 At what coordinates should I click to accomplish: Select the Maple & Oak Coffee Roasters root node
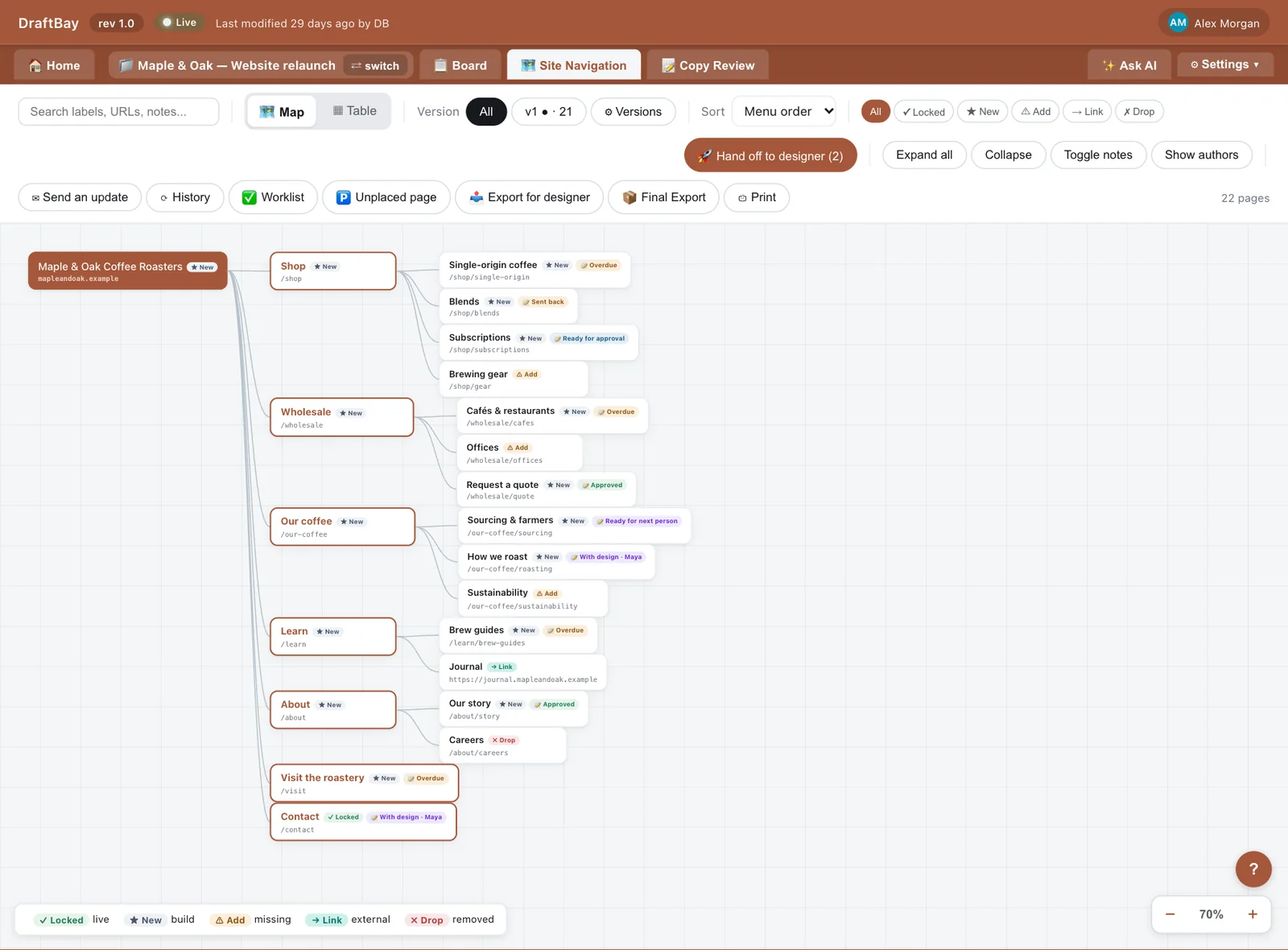pos(128,271)
